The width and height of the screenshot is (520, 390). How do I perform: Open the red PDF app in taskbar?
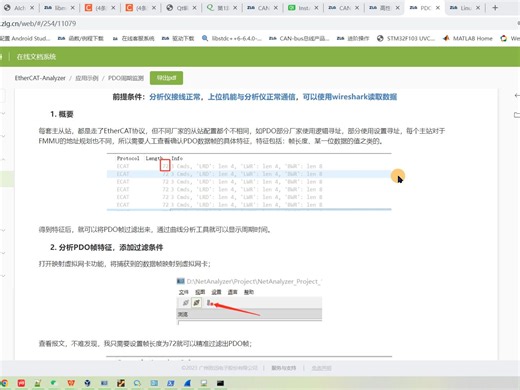[21, 383]
